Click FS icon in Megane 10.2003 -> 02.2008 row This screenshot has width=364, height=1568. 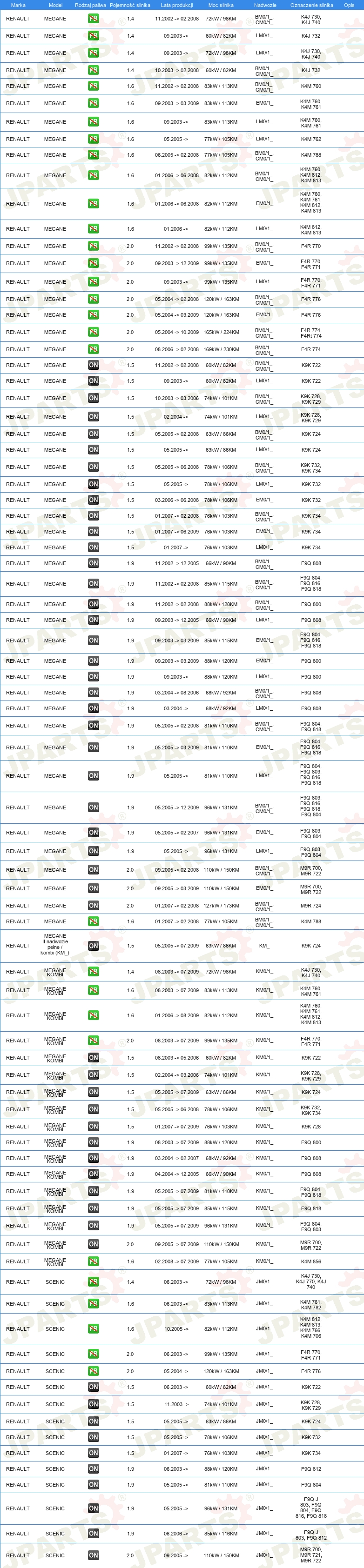pos(93,70)
